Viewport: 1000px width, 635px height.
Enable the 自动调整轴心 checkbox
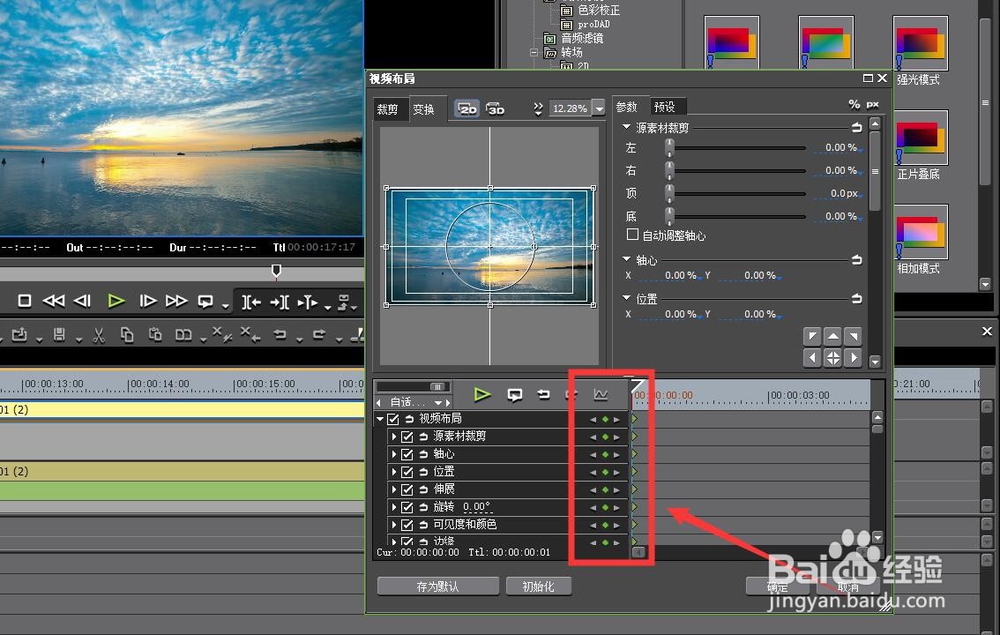pyautogui.click(x=633, y=235)
